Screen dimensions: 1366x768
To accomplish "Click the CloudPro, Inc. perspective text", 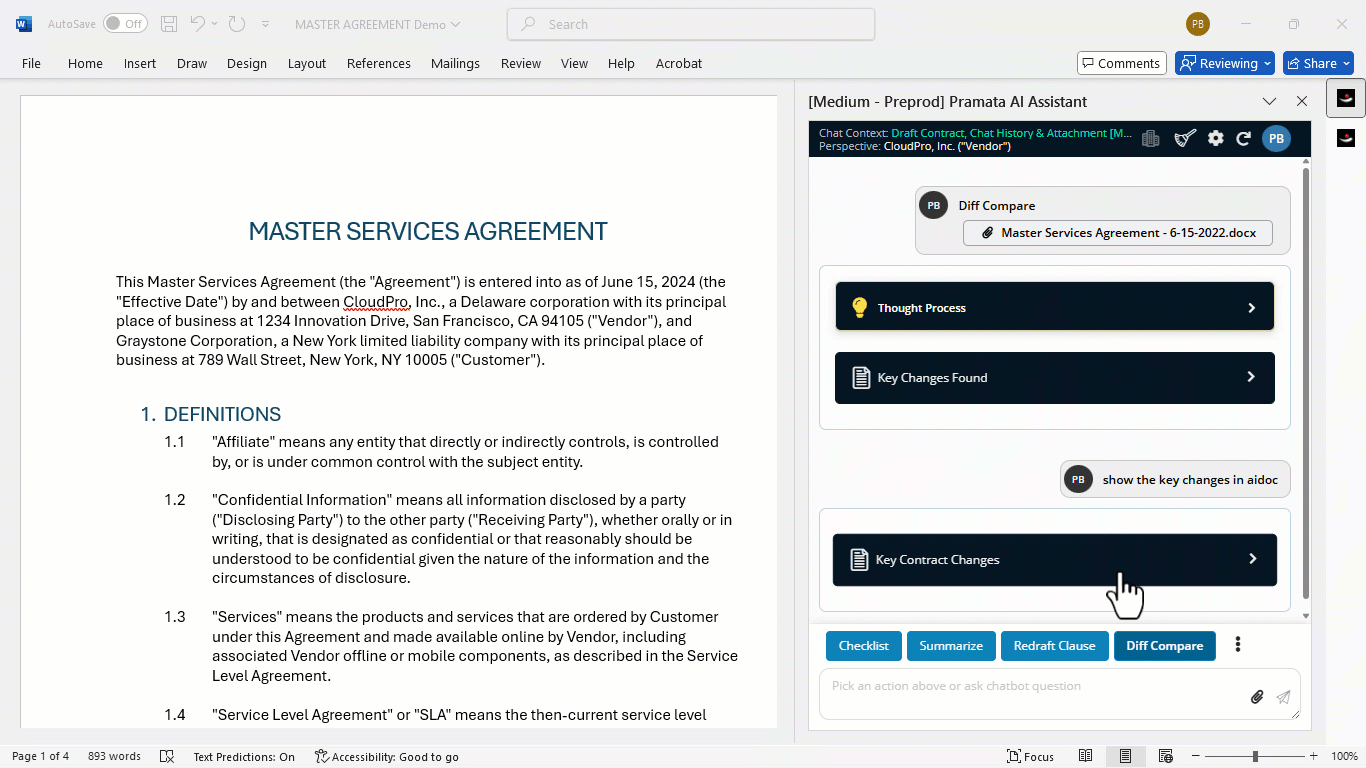I will [947, 146].
